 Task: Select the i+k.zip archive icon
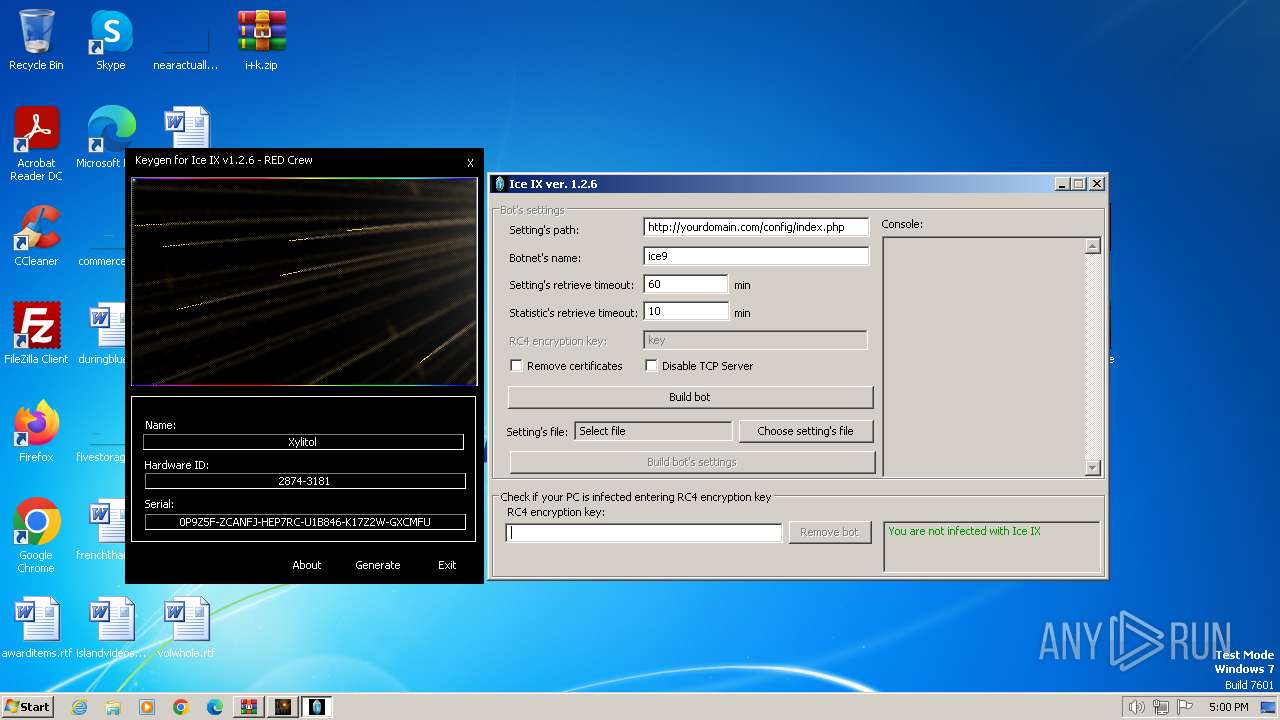point(261,40)
